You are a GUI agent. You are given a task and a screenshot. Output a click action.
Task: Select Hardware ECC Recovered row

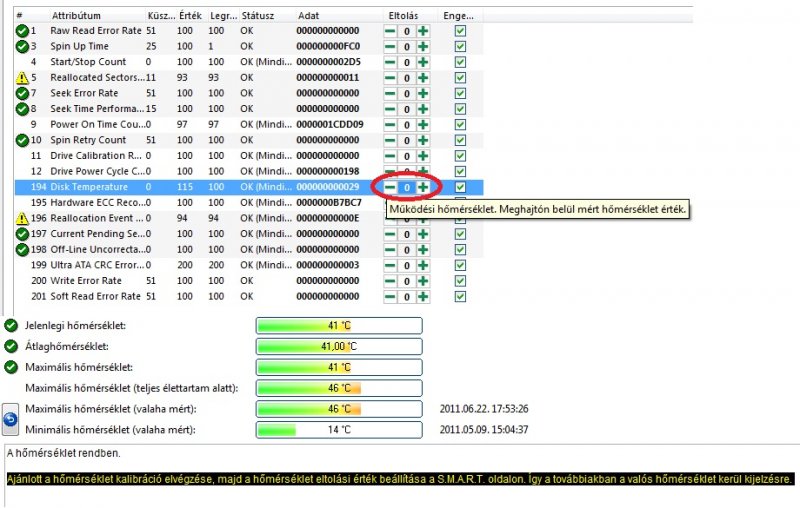(248, 202)
